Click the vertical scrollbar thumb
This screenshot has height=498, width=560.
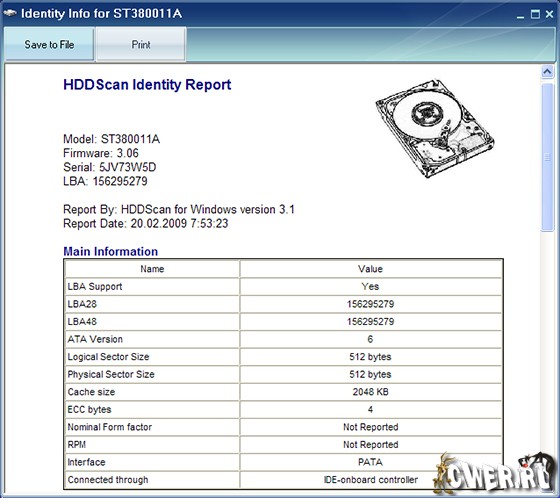point(547,157)
